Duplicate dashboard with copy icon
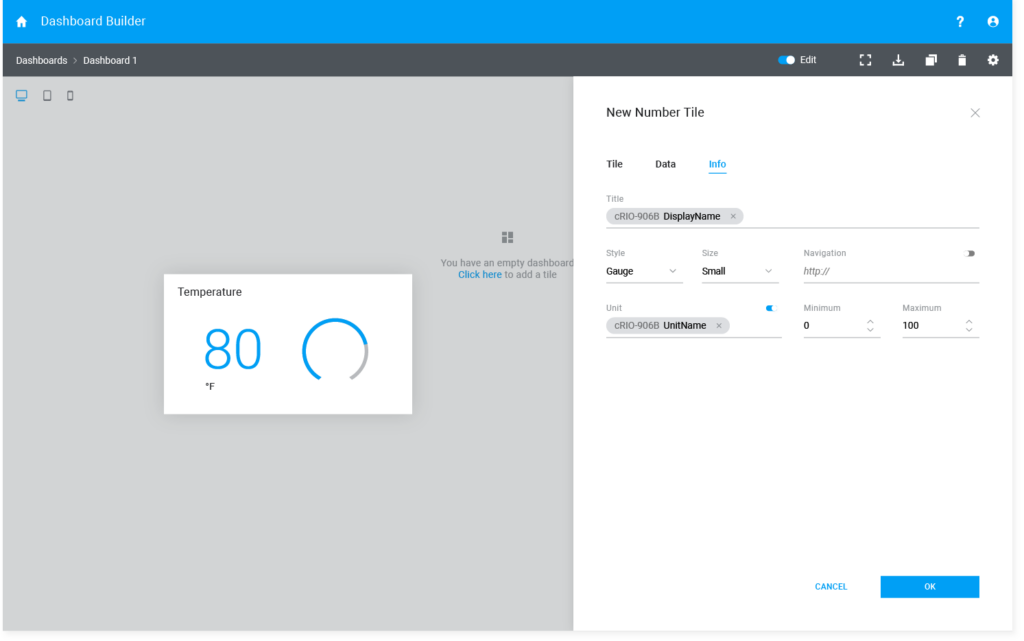The width and height of the screenshot is (1024, 641). (931, 60)
